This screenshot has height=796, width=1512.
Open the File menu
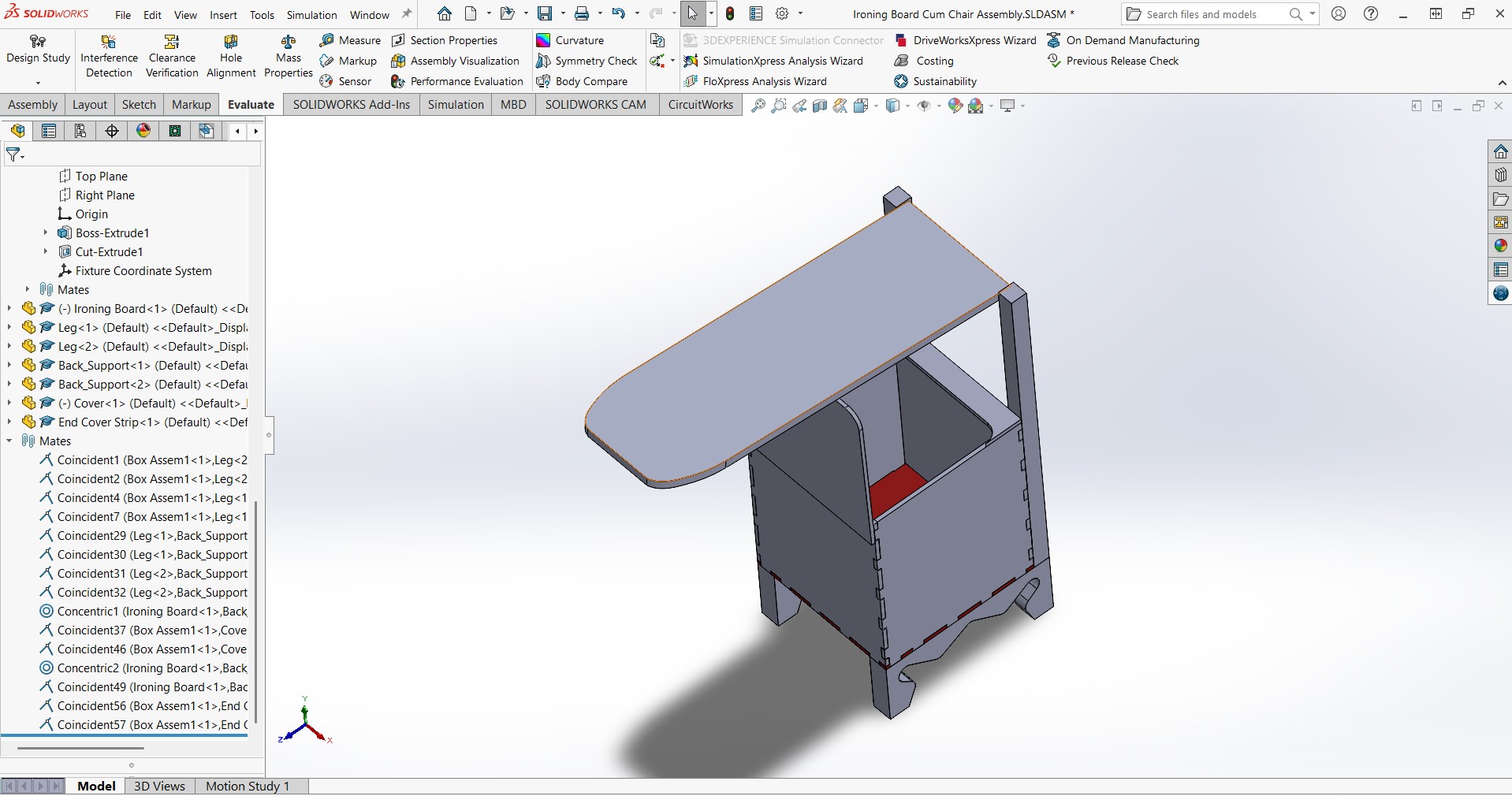(x=123, y=14)
